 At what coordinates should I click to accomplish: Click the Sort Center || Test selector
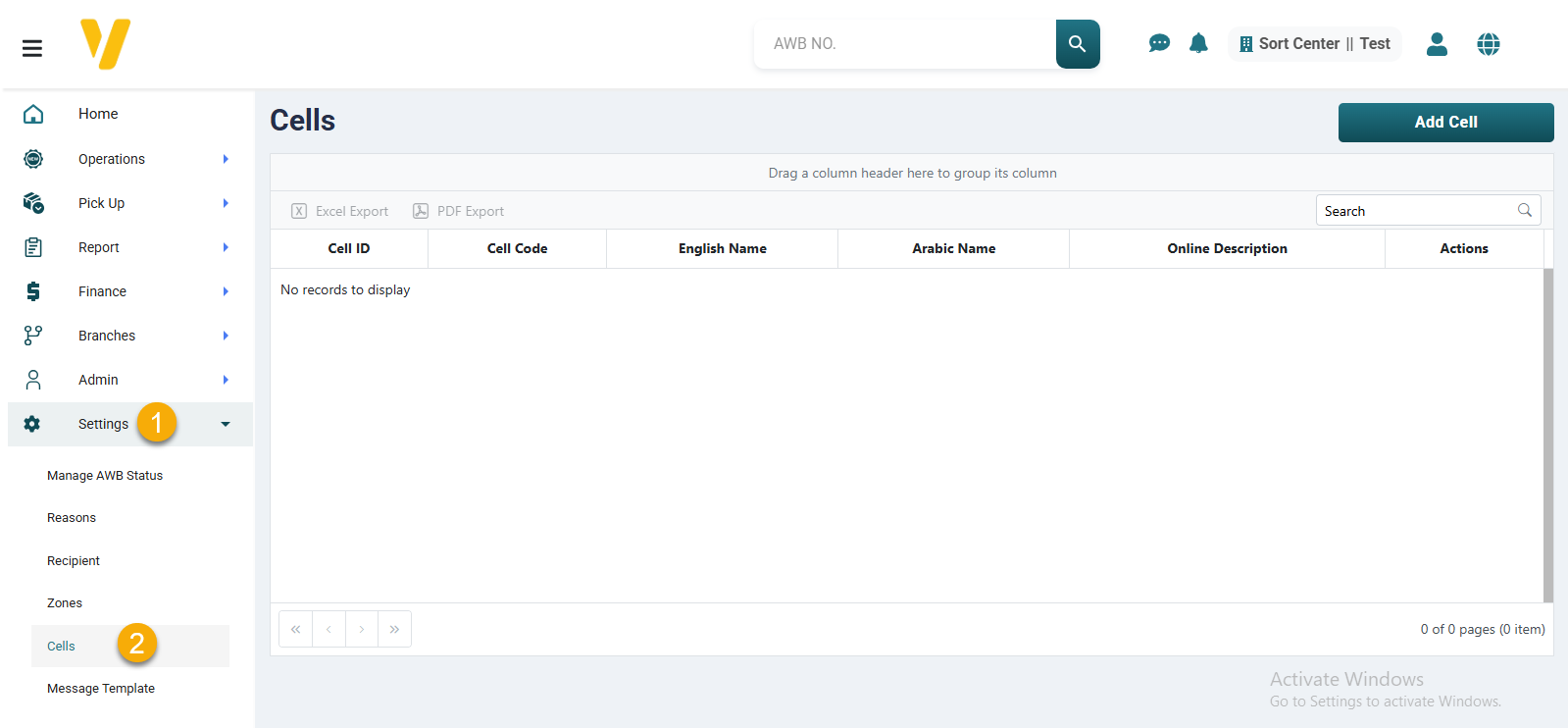click(x=1314, y=44)
